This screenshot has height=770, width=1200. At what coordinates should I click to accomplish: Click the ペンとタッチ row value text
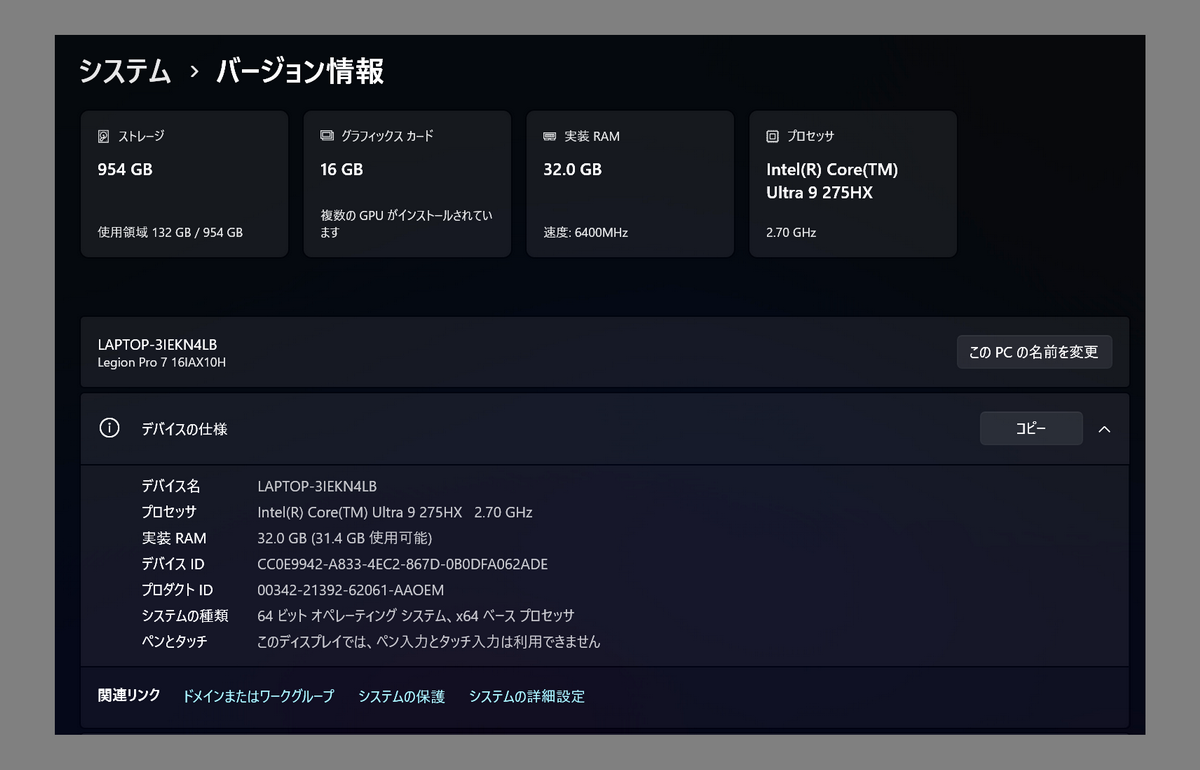(429, 642)
